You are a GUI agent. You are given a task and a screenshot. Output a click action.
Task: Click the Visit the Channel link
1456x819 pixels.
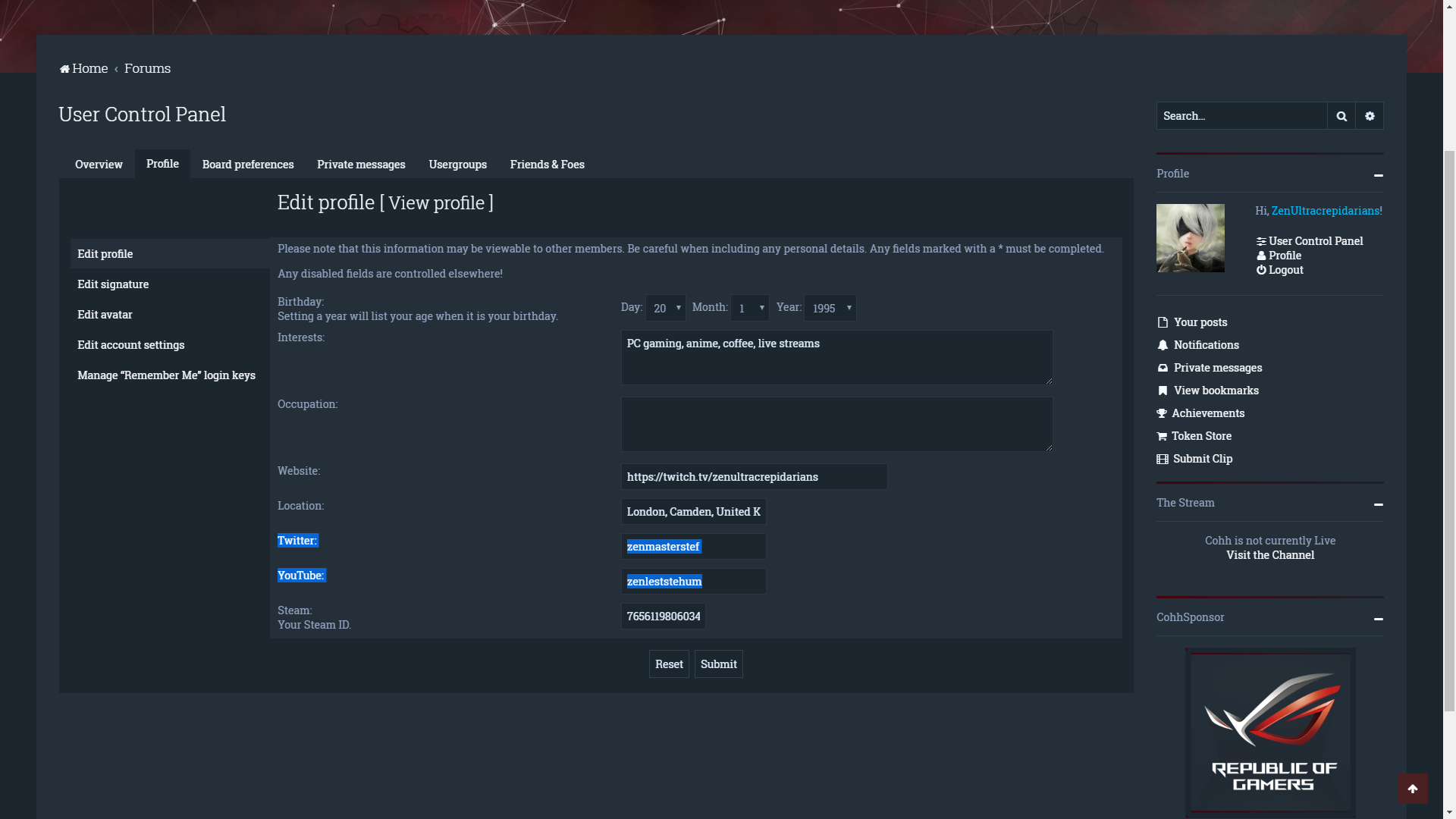(1270, 555)
